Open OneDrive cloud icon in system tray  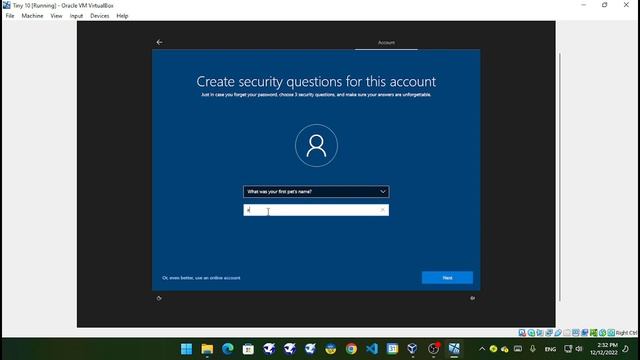(505, 349)
